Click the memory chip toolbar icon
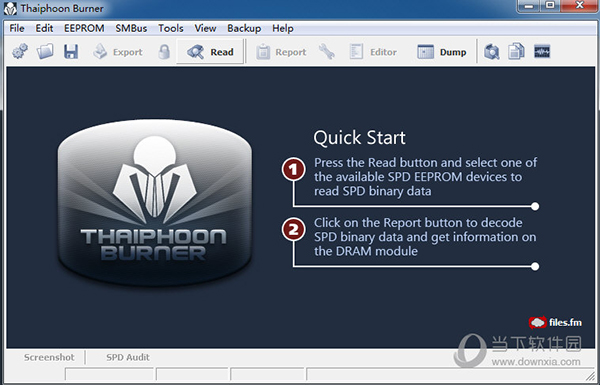The image size is (600, 385). click(x=542, y=51)
